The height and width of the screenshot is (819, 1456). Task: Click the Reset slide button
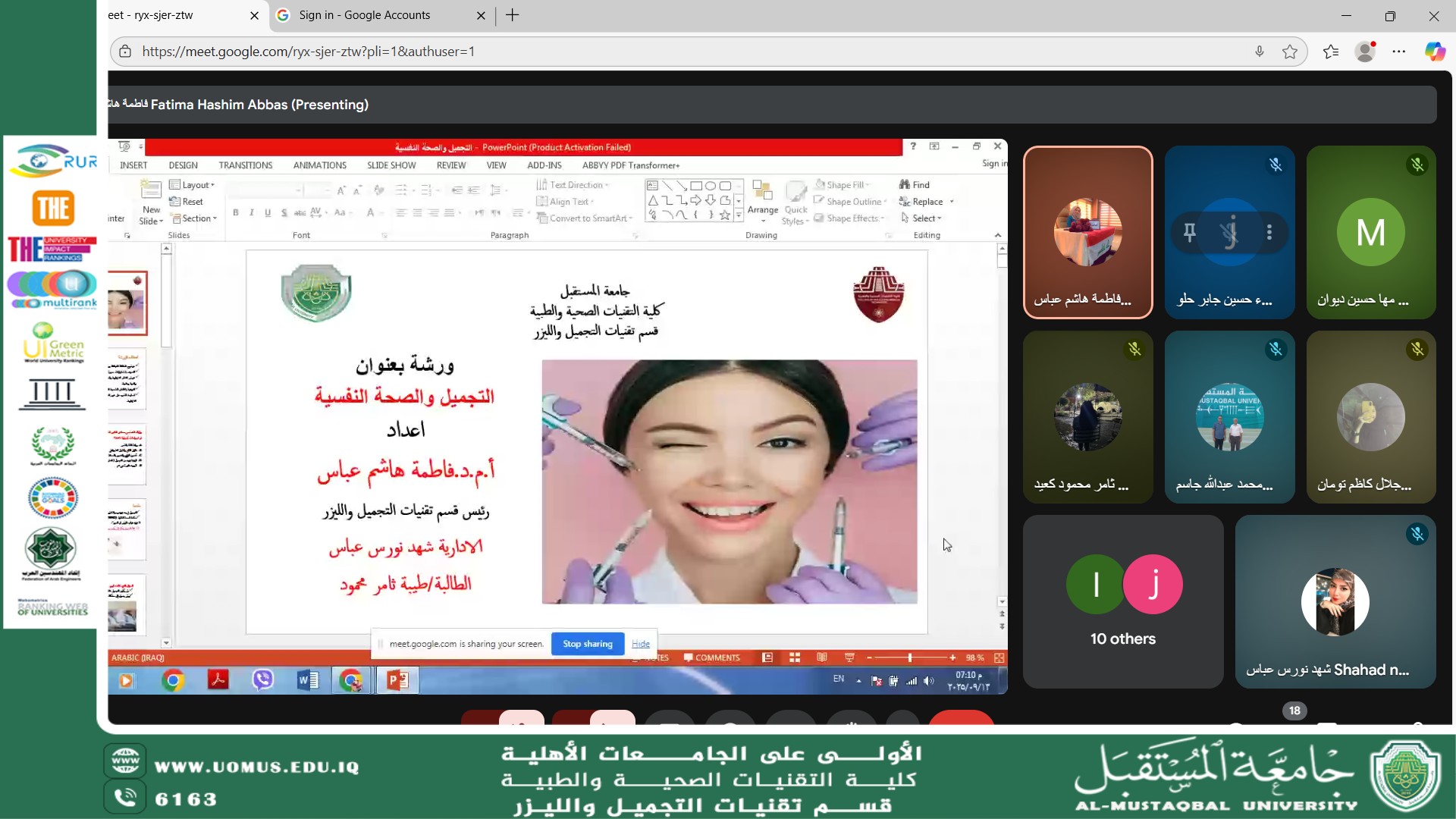pyautogui.click(x=187, y=202)
